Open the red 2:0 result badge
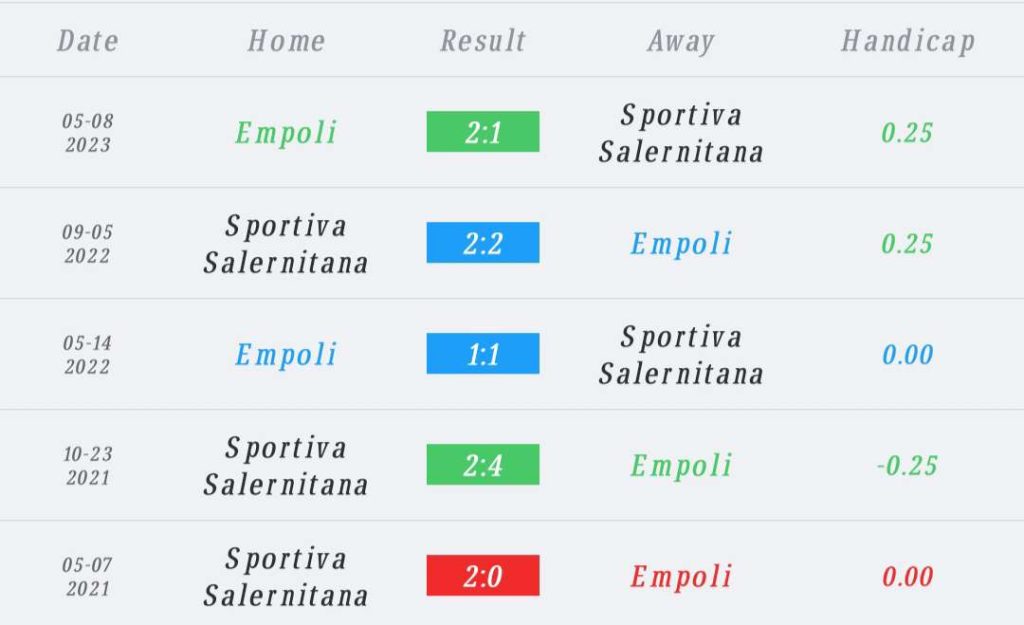 click(x=483, y=575)
